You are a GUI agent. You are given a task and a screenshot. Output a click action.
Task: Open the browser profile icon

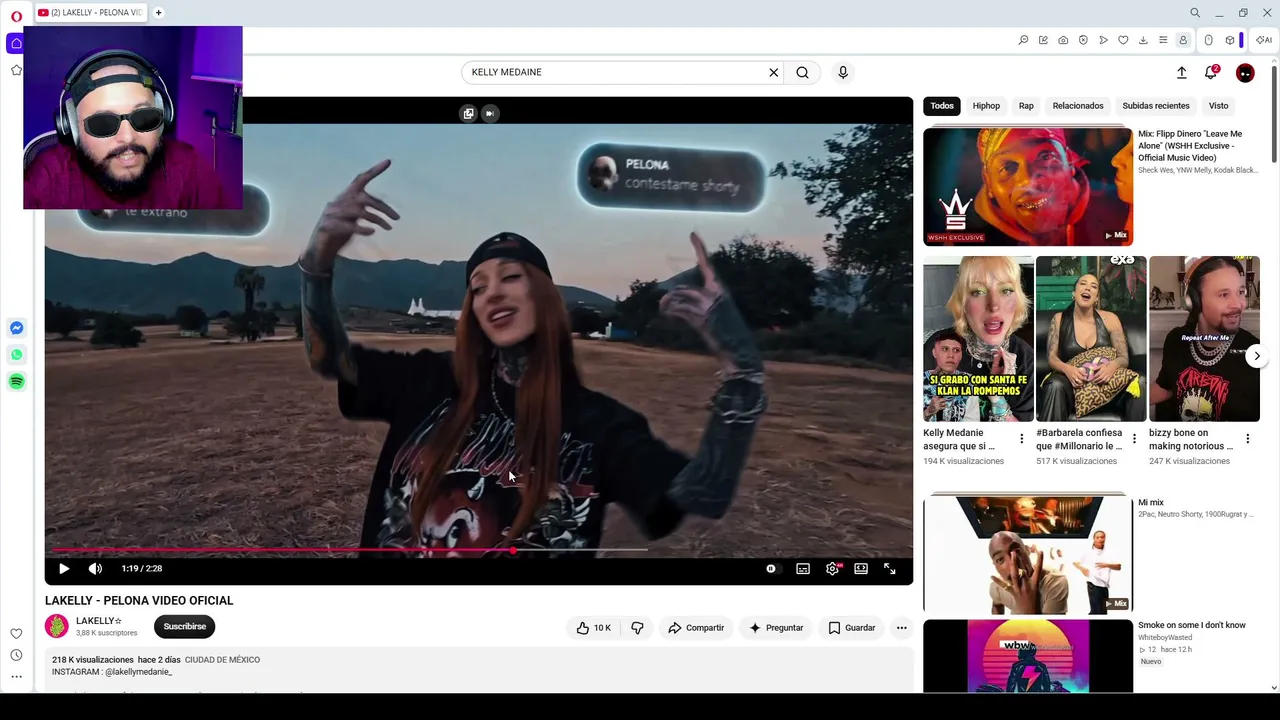point(1183,40)
